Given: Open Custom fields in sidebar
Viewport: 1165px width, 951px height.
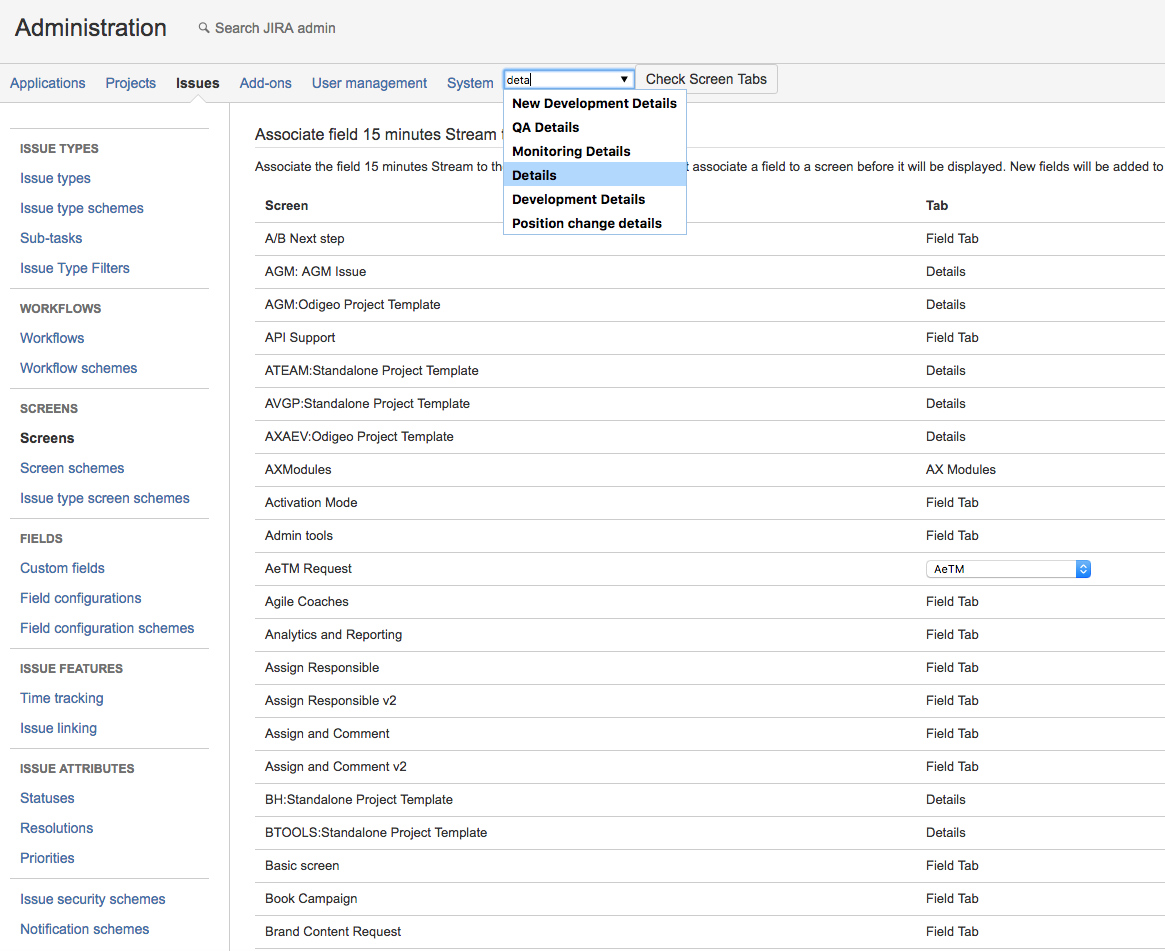Looking at the screenshot, I should click(62, 568).
